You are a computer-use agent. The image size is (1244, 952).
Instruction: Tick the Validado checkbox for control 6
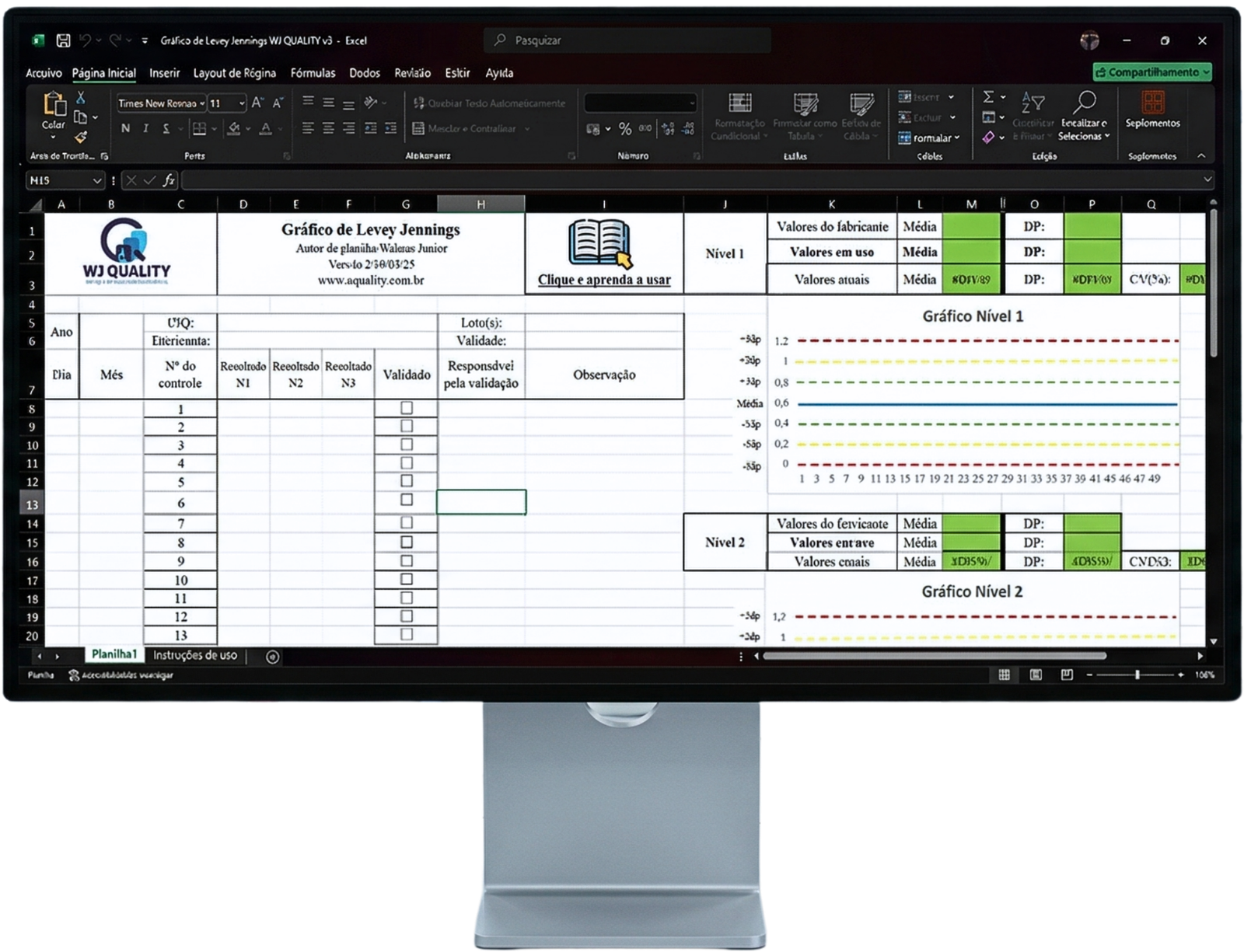coord(406,500)
